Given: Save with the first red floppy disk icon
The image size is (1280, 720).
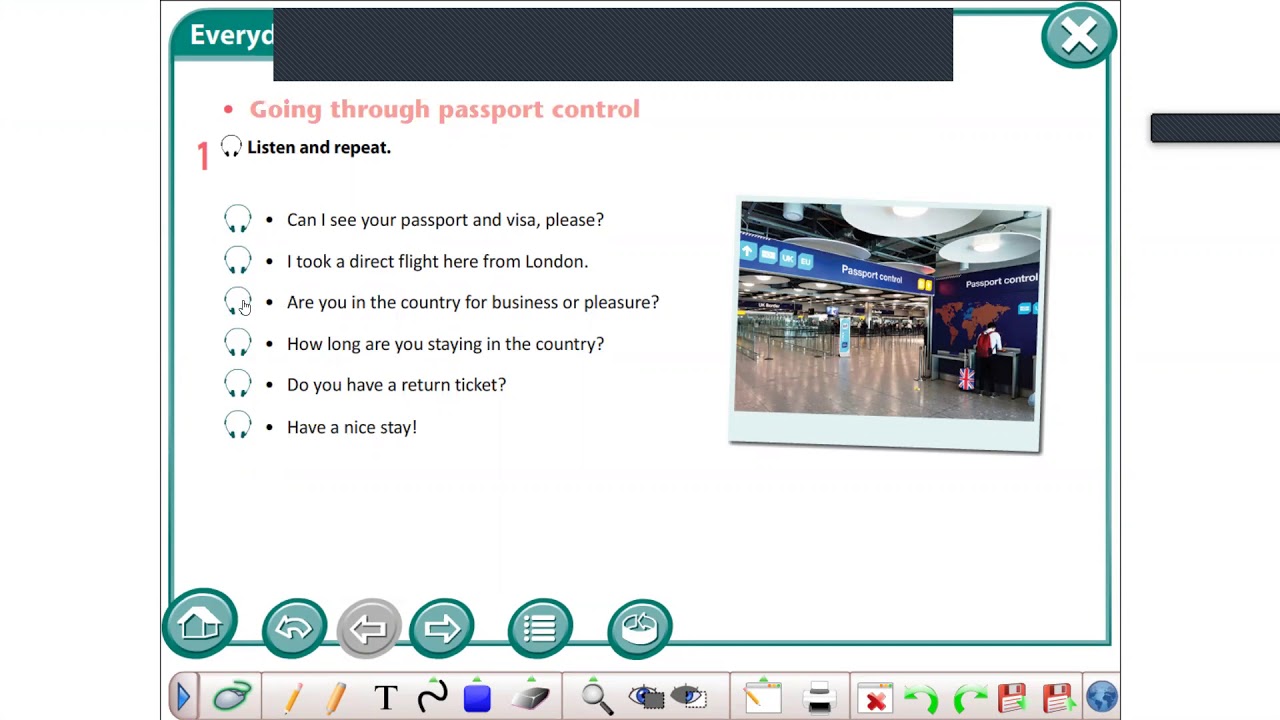Looking at the screenshot, I should 1012,697.
